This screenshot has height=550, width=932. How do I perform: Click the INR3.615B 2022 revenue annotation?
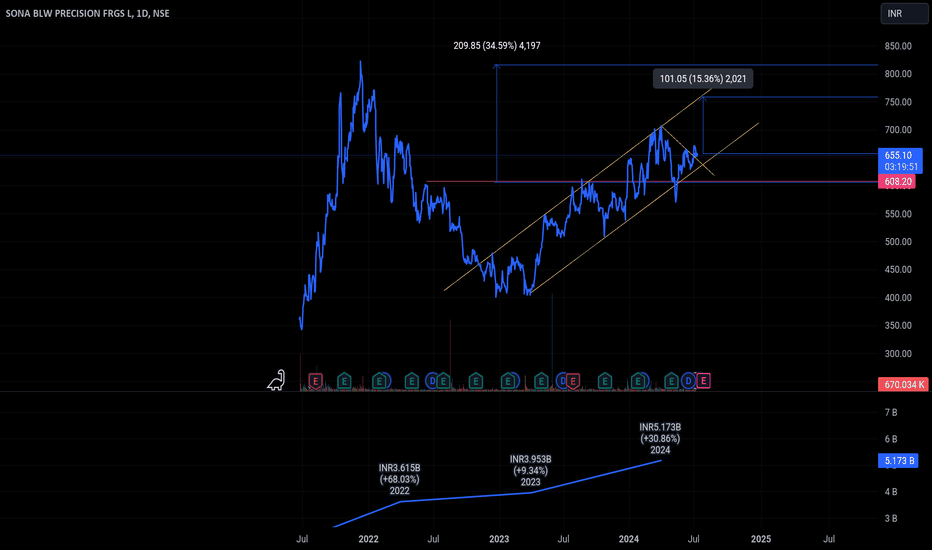pyautogui.click(x=399, y=479)
